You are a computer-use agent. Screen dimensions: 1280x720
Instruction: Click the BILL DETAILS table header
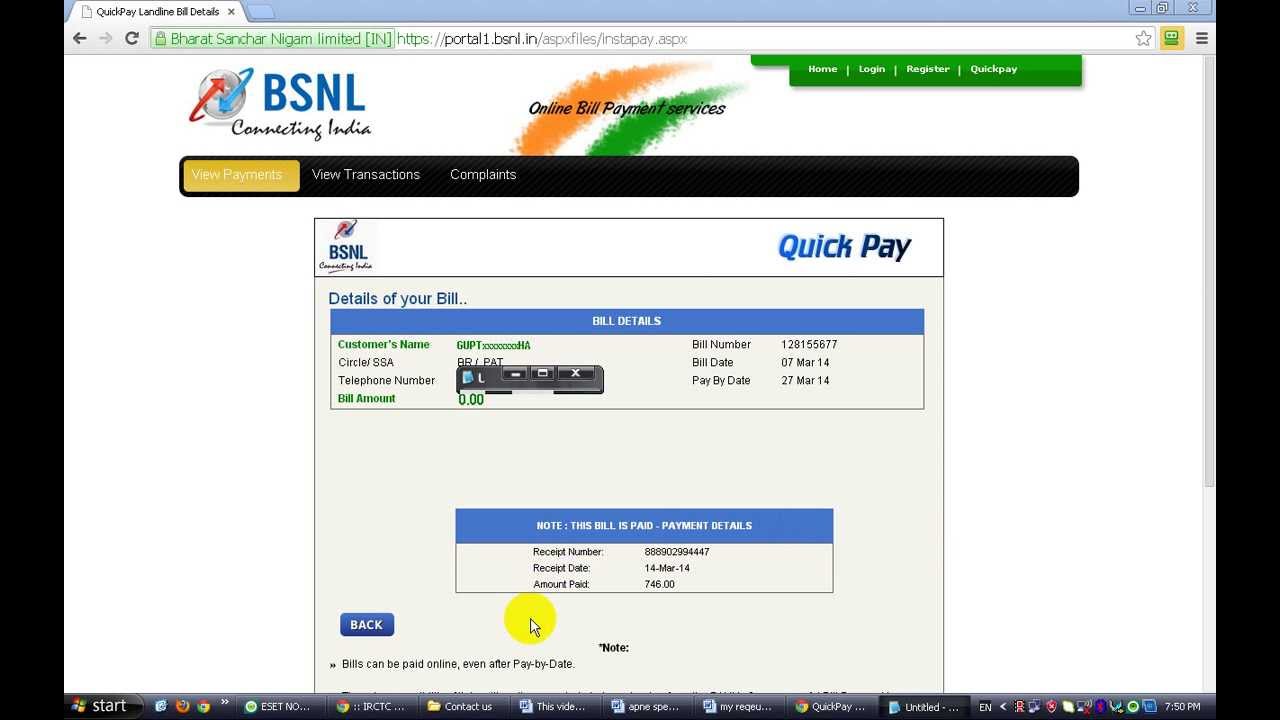click(x=627, y=321)
